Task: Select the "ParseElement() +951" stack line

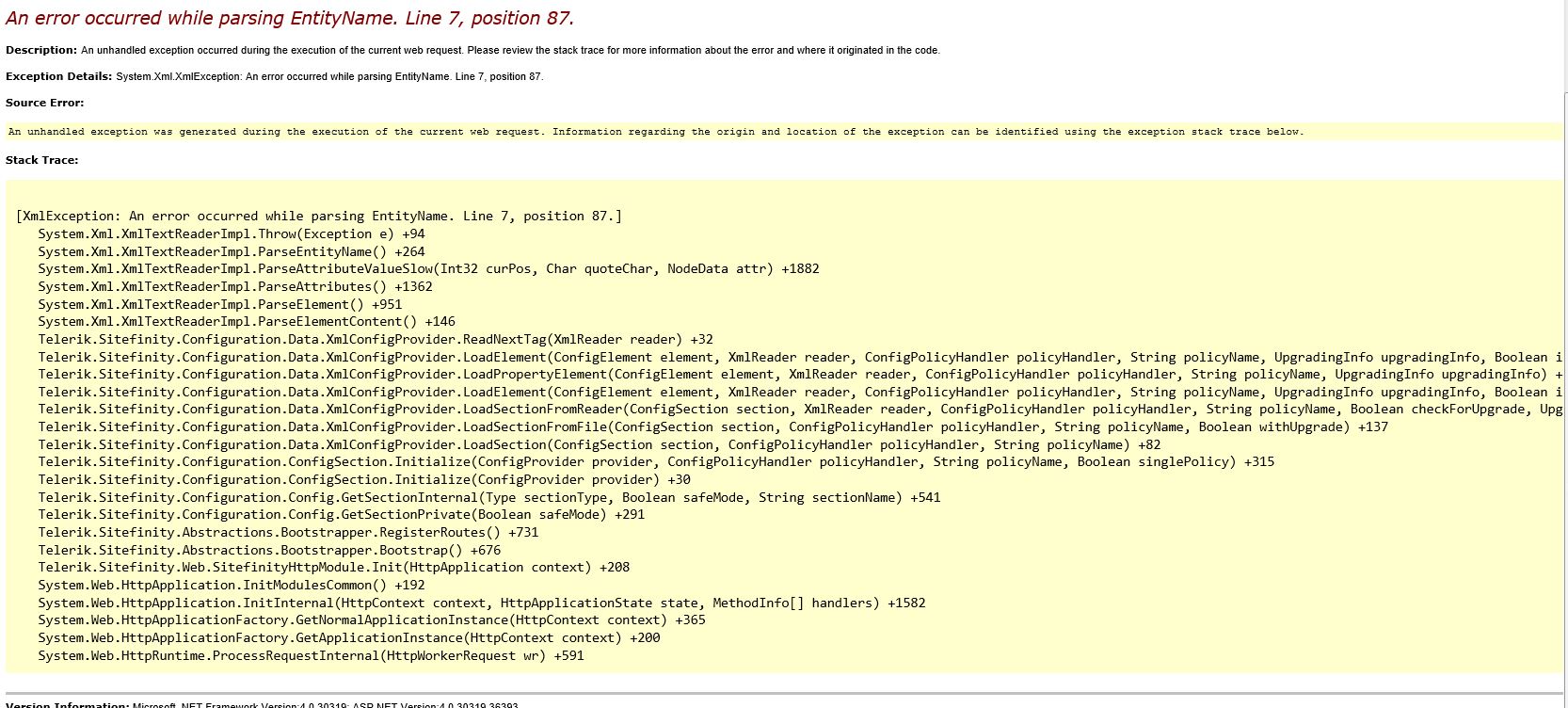Action: coord(220,304)
